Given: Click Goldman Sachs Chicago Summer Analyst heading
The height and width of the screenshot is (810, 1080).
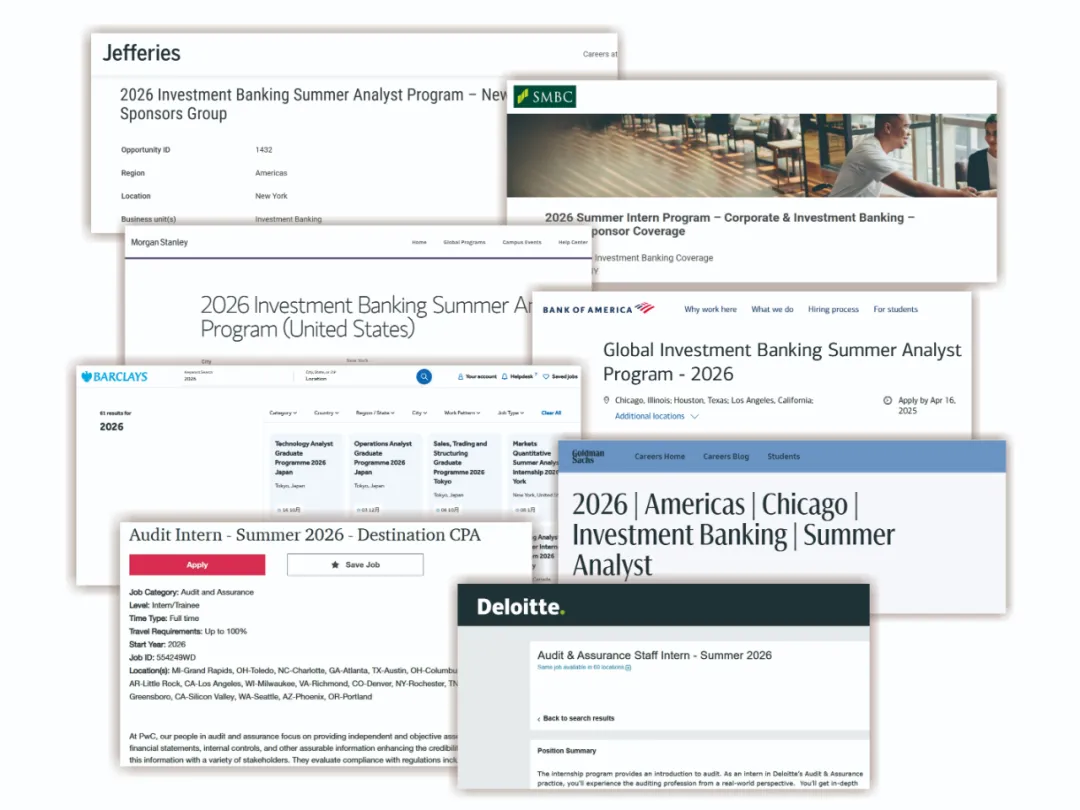Looking at the screenshot, I should point(734,534).
